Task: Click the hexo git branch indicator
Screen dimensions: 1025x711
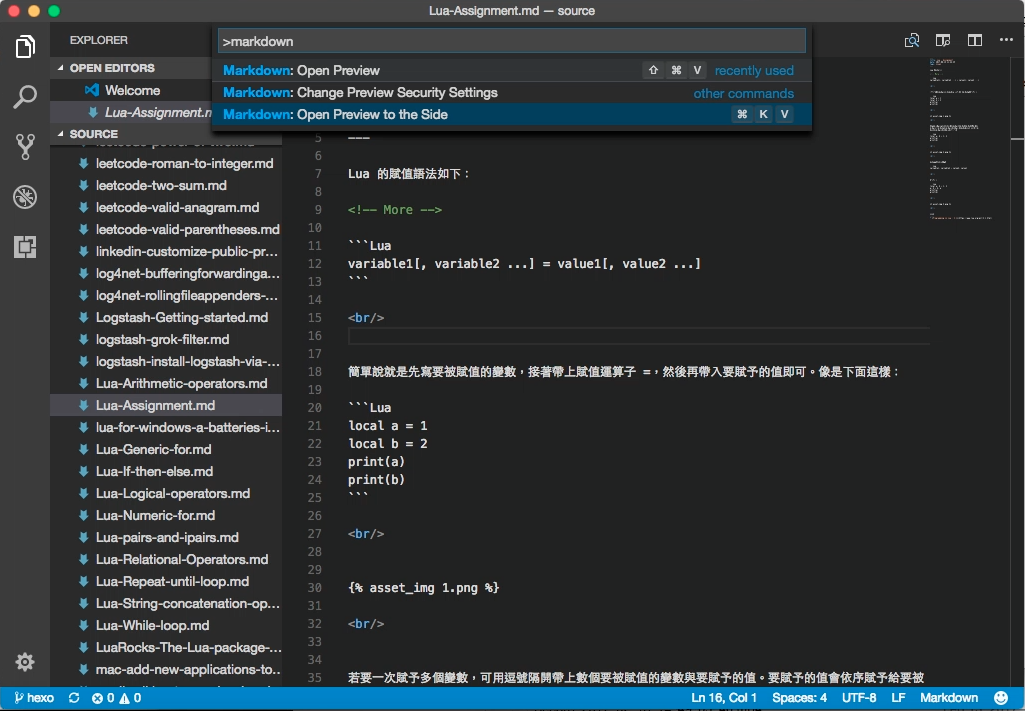Action: click(x=34, y=698)
